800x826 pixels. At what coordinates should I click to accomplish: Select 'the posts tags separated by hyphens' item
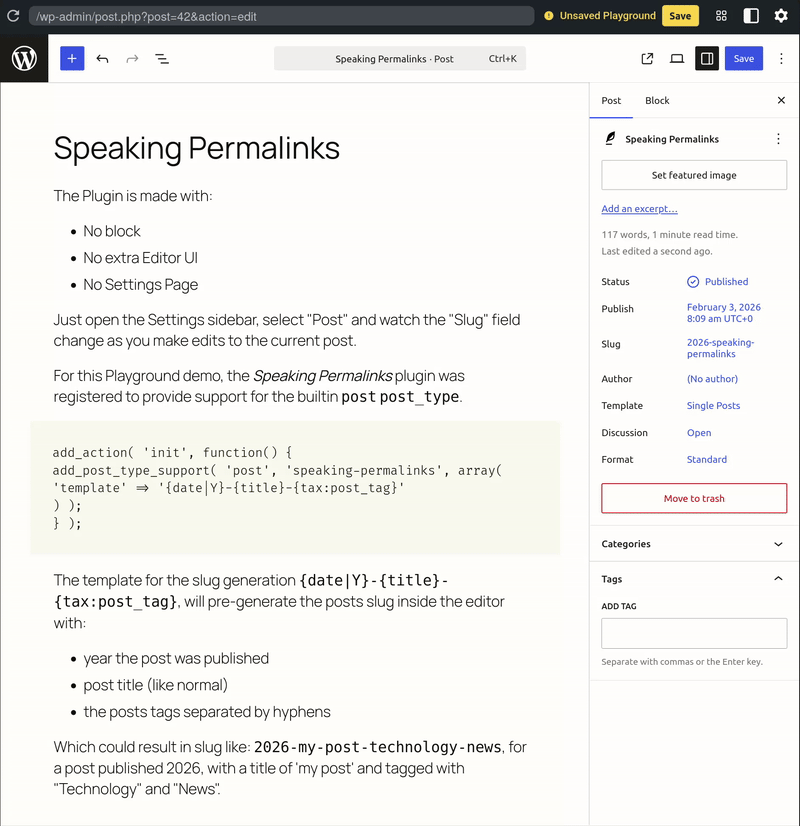[x=207, y=712]
